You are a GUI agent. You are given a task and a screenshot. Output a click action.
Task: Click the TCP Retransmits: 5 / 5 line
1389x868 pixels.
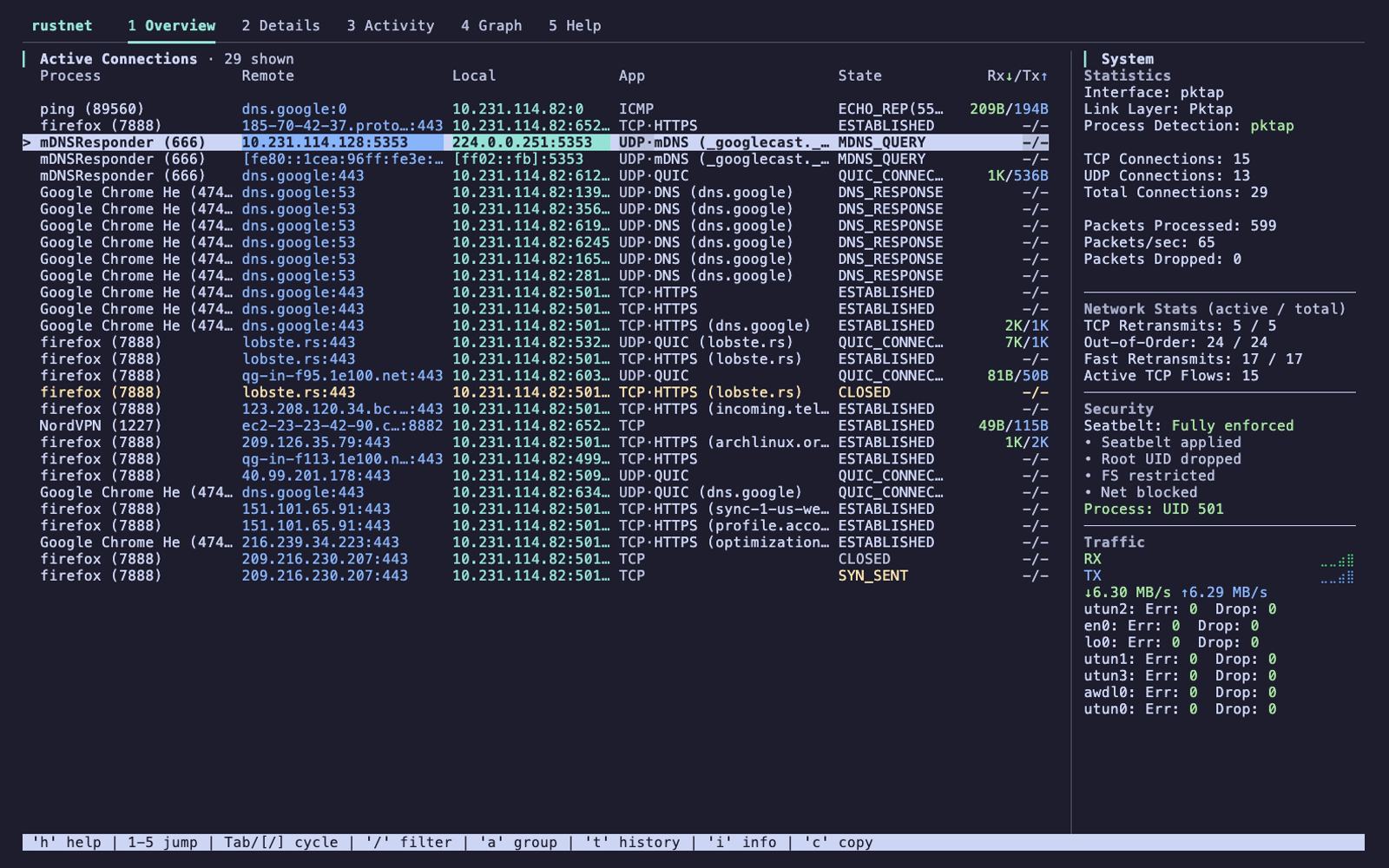(1180, 325)
